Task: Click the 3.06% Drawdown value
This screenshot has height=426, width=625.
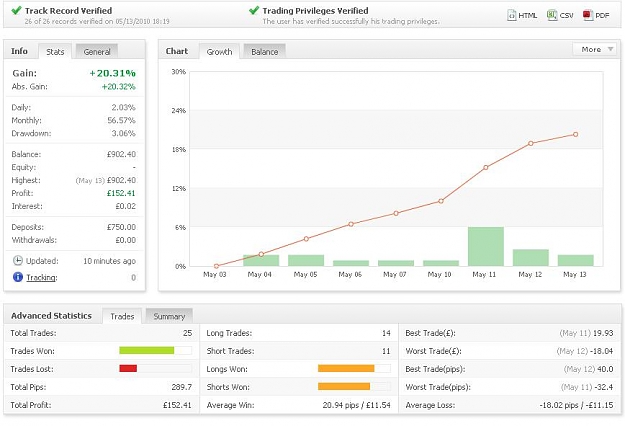Action: (x=123, y=133)
